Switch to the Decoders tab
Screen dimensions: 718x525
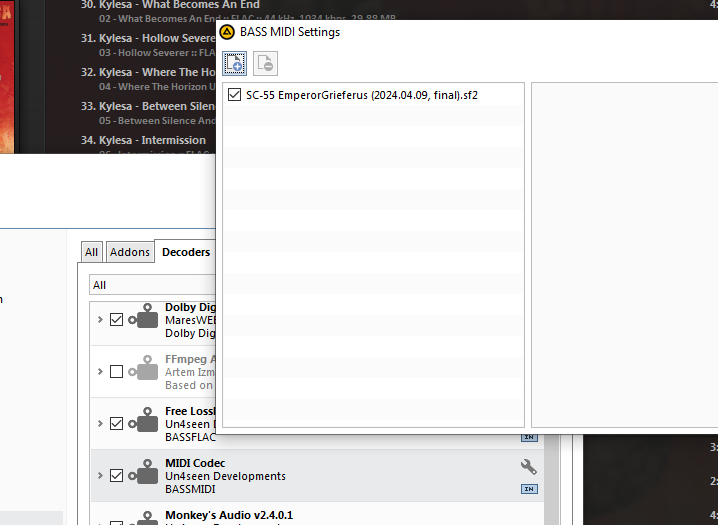coord(186,252)
